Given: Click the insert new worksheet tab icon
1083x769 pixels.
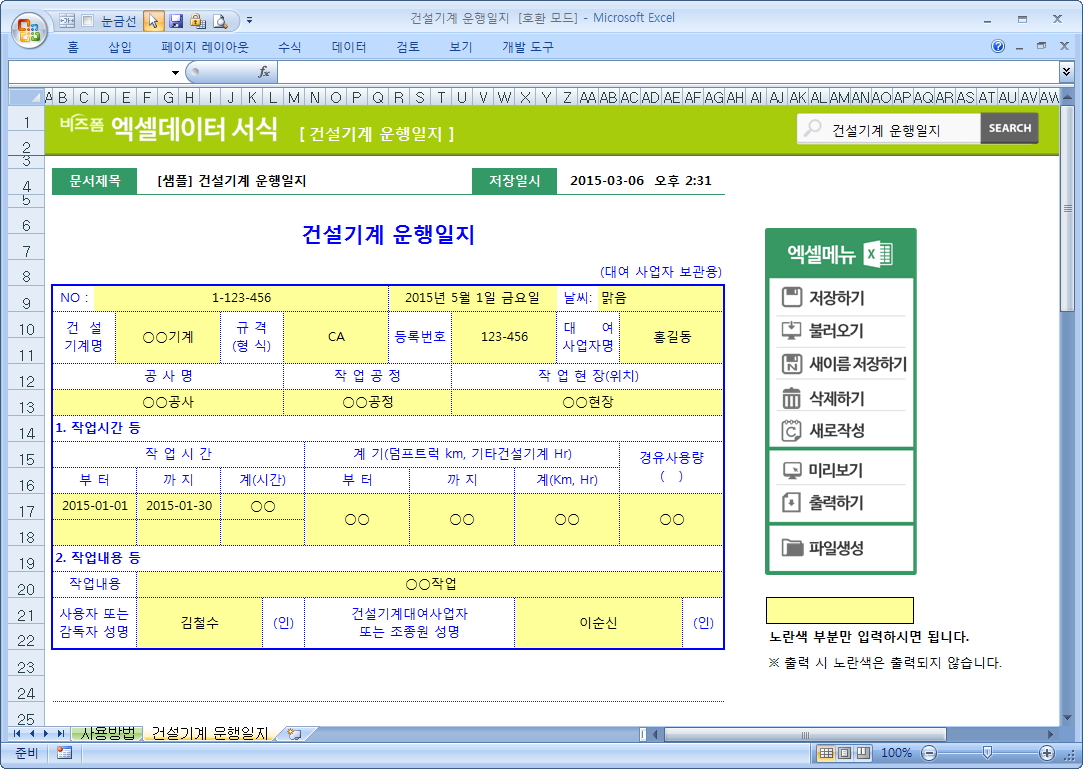Looking at the screenshot, I should pos(293,734).
